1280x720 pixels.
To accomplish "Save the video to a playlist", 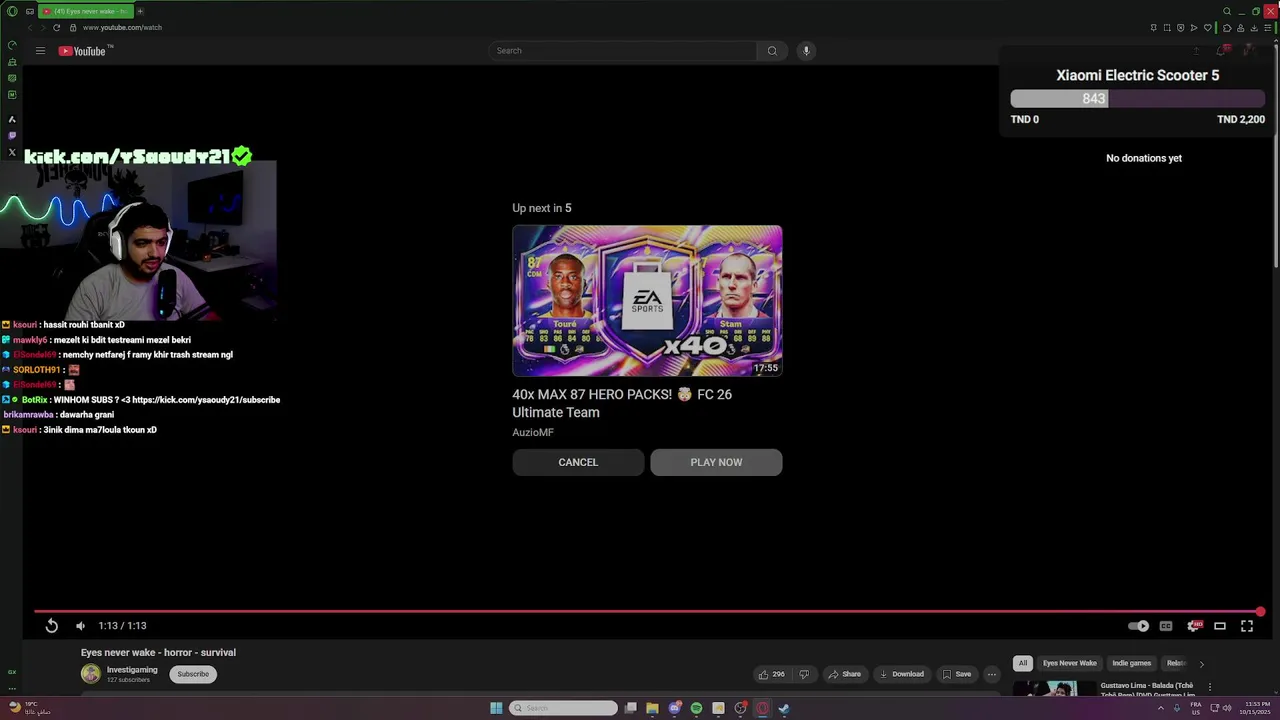I will point(957,674).
